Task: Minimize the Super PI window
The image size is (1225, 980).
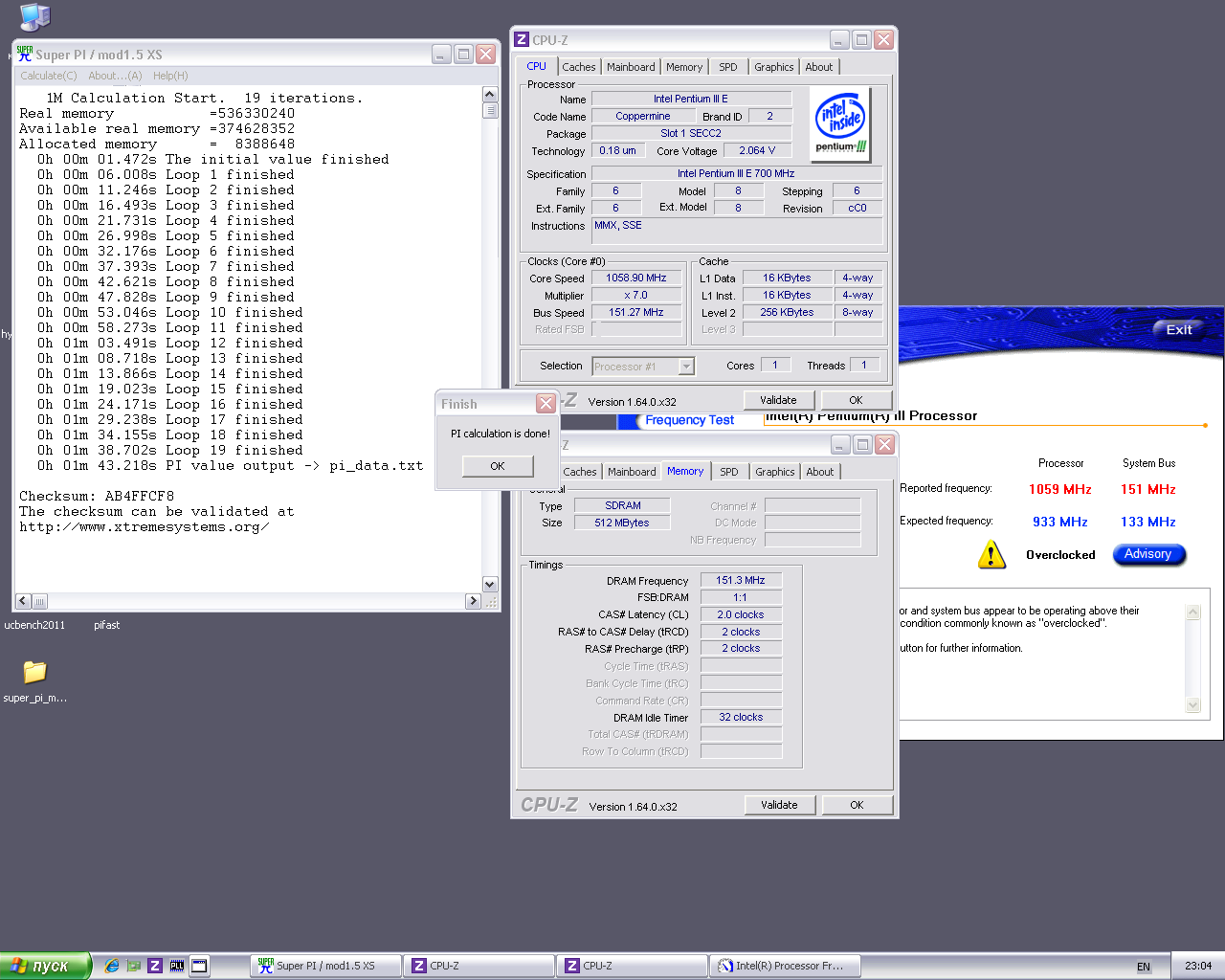Action: point(441,55)
